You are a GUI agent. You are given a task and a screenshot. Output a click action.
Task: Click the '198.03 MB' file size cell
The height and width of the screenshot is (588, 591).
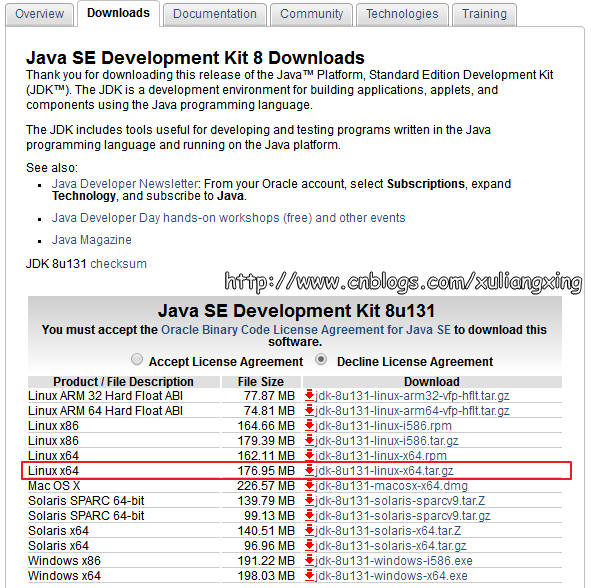[x=262, y=576]
